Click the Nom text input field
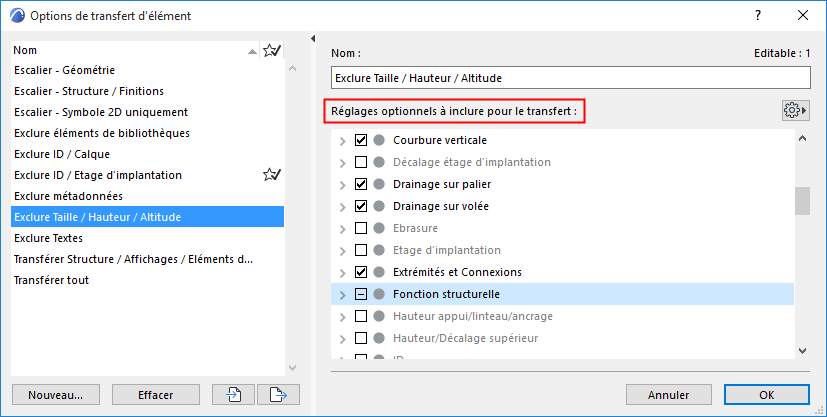This screenshot has height=417, width=827. coord(570,77)
